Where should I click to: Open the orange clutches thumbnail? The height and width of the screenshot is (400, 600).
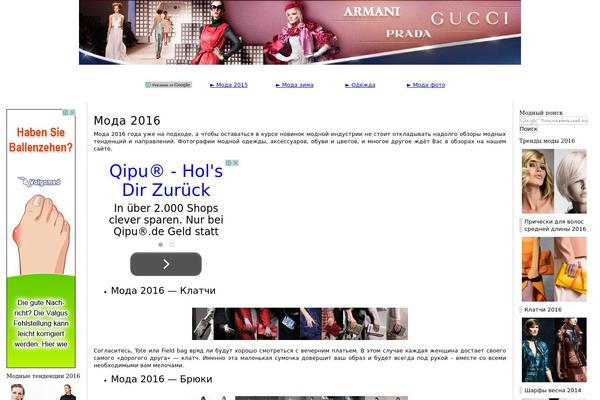click(x=554, y=269)
